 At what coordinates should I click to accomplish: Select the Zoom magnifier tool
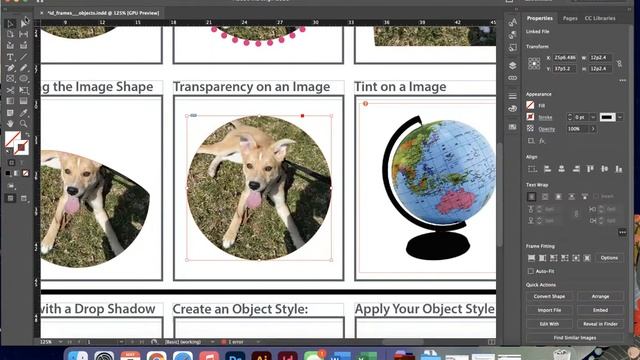pos(24,123)
